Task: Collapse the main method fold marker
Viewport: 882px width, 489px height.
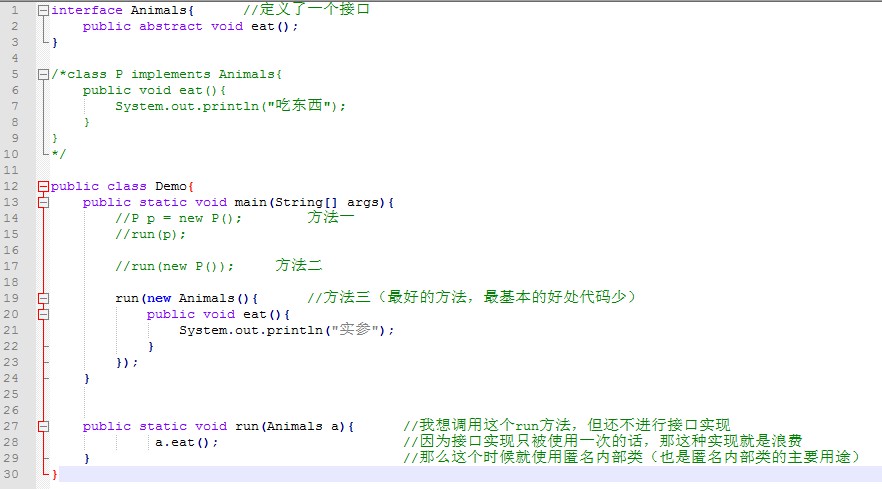Action: click(x=43, y=202)
